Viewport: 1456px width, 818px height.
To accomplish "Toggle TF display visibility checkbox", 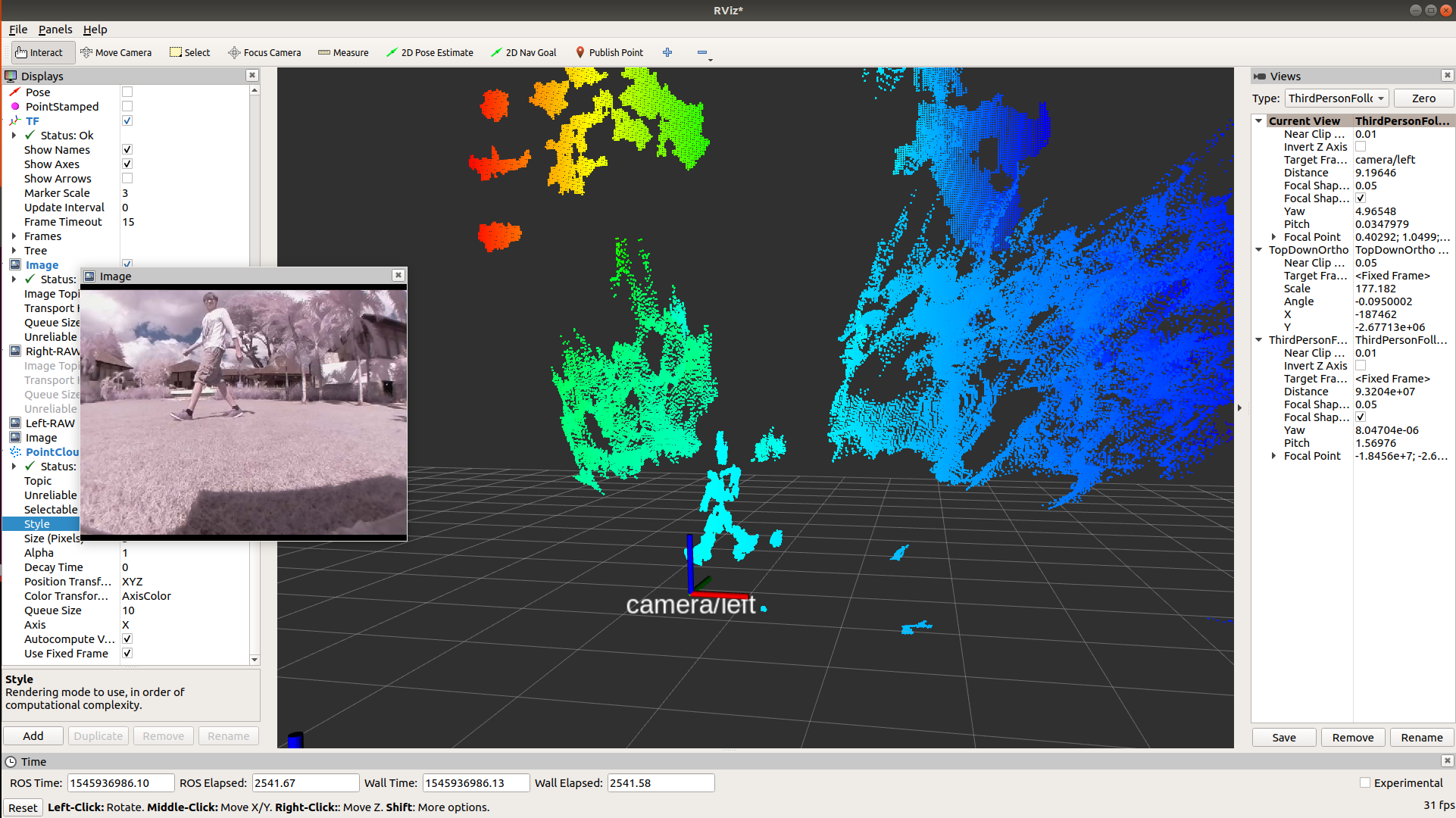I will point(127,121).
